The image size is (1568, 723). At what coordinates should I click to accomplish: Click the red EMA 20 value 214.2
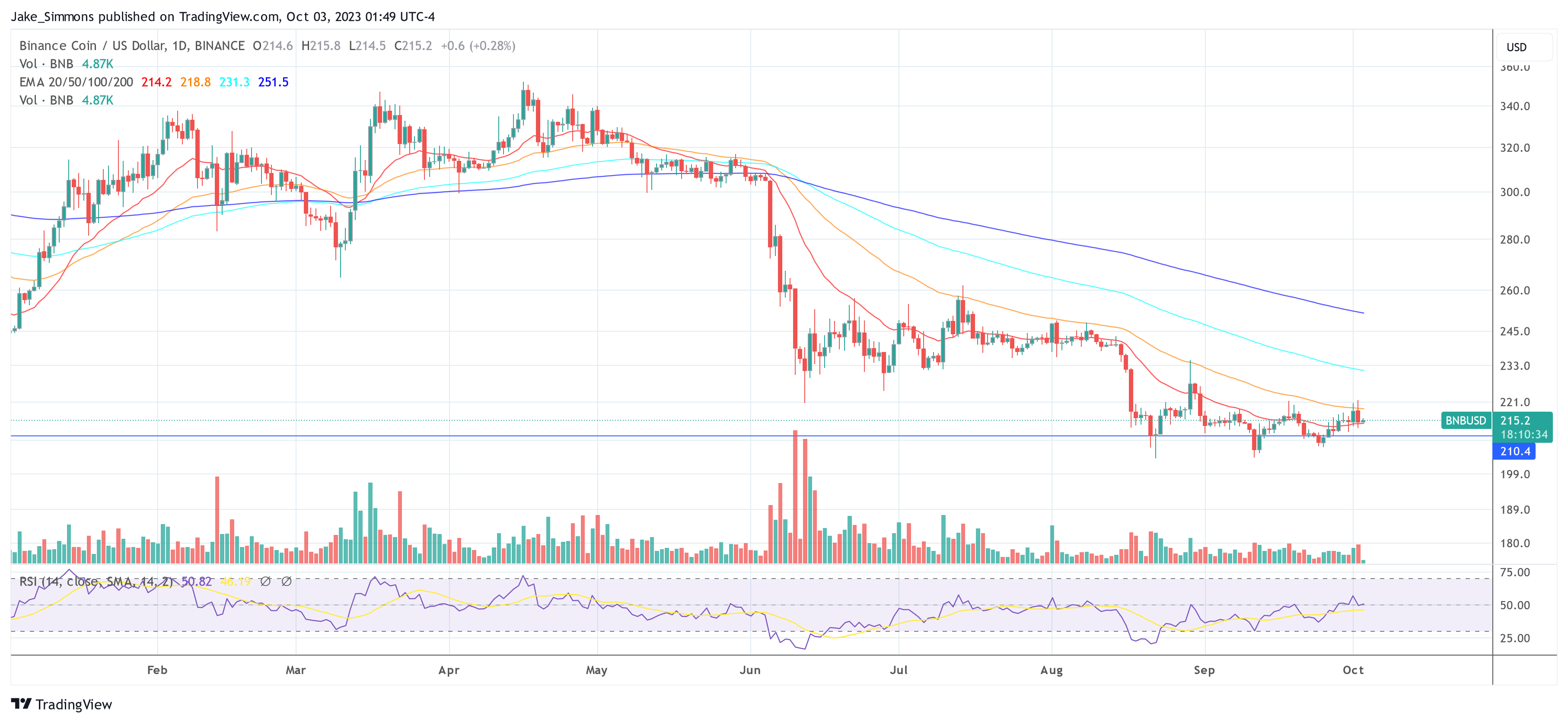click(x=156, y=82)
